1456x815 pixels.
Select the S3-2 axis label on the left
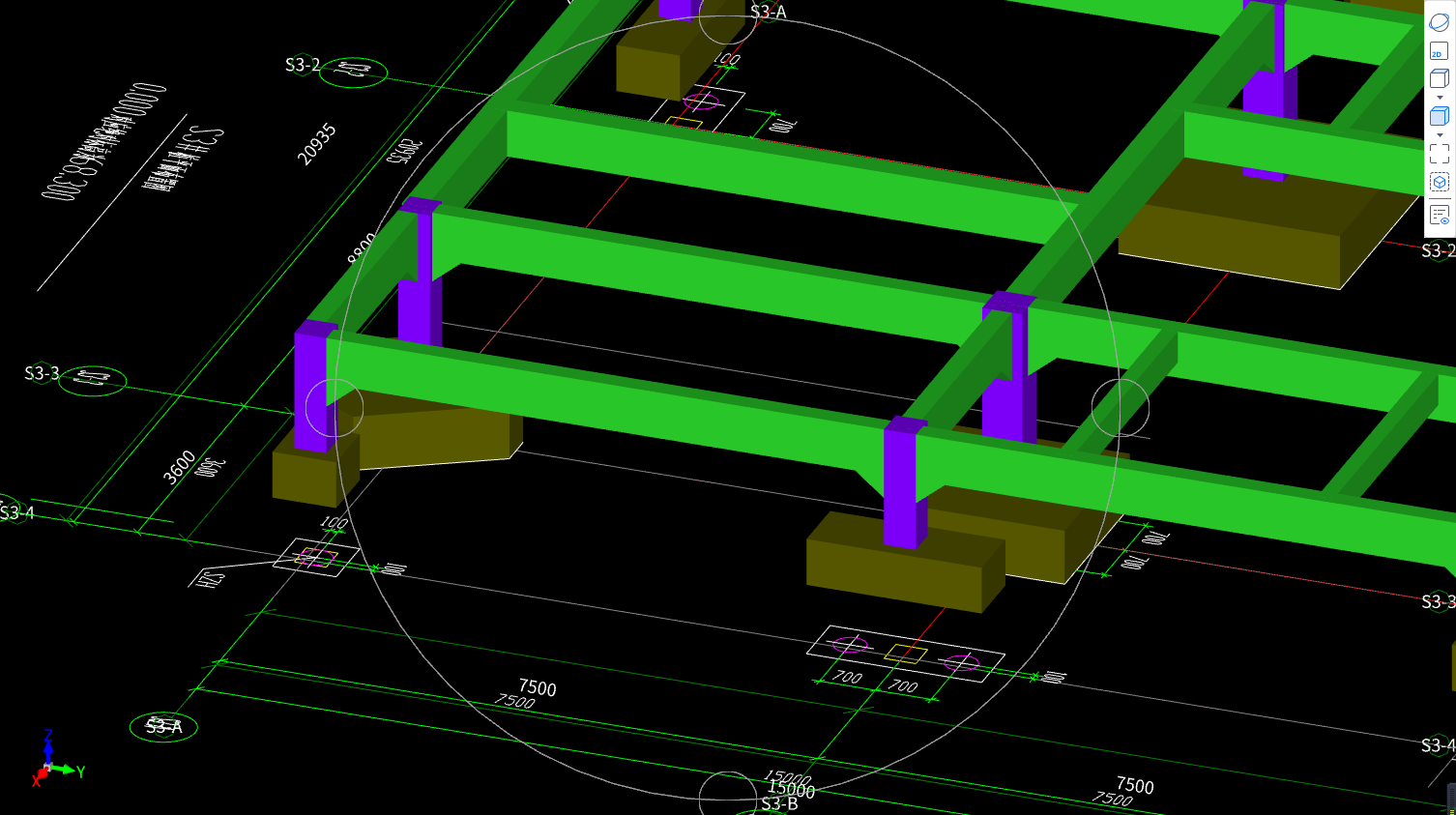tap(303, 65)
